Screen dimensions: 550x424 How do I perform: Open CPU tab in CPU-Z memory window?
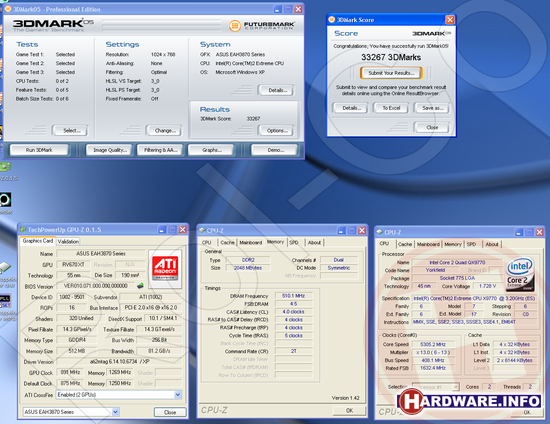point(207,242)
